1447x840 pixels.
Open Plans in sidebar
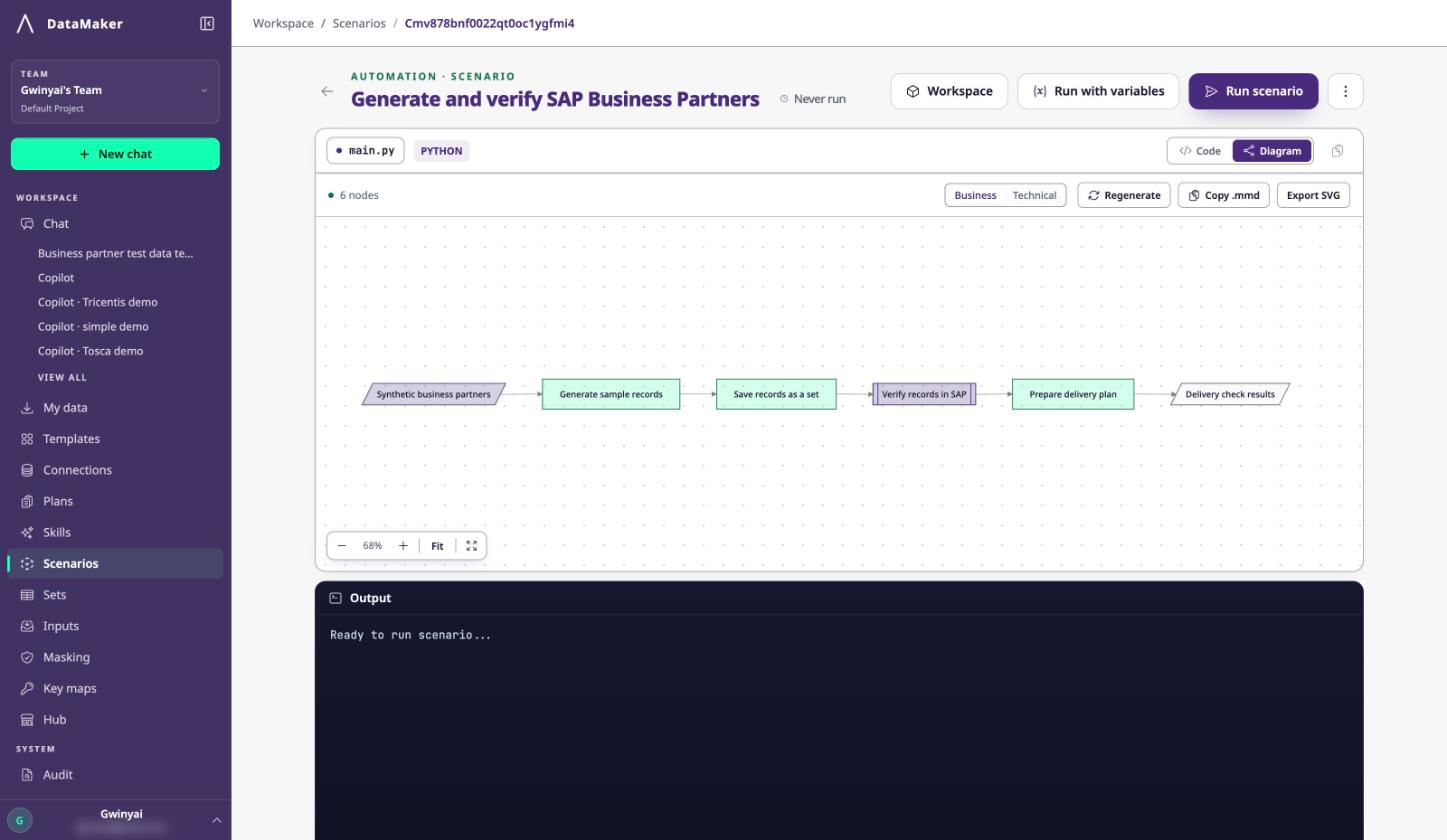[x=115, y=501]
